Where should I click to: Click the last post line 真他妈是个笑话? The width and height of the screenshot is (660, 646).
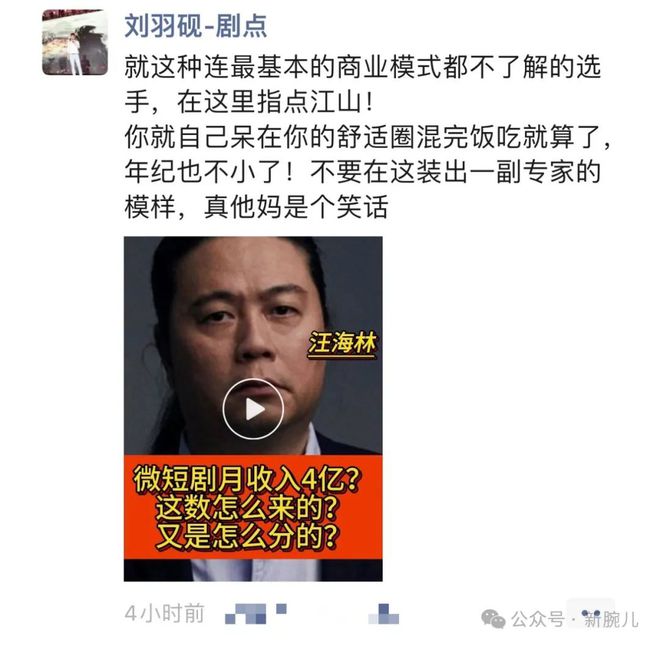pos(256,207)
